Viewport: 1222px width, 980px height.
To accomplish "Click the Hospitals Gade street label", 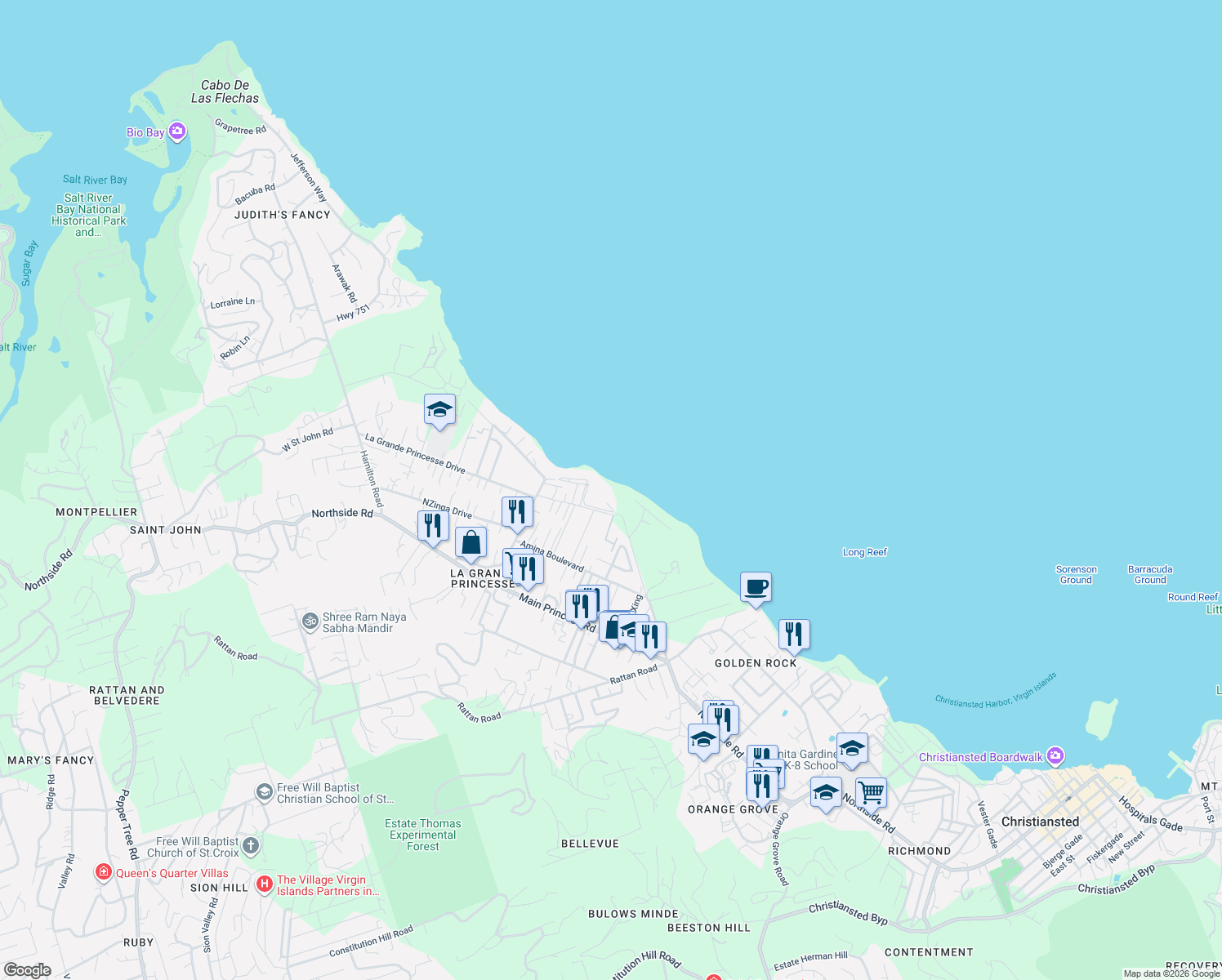I will tap(1150, 814).
